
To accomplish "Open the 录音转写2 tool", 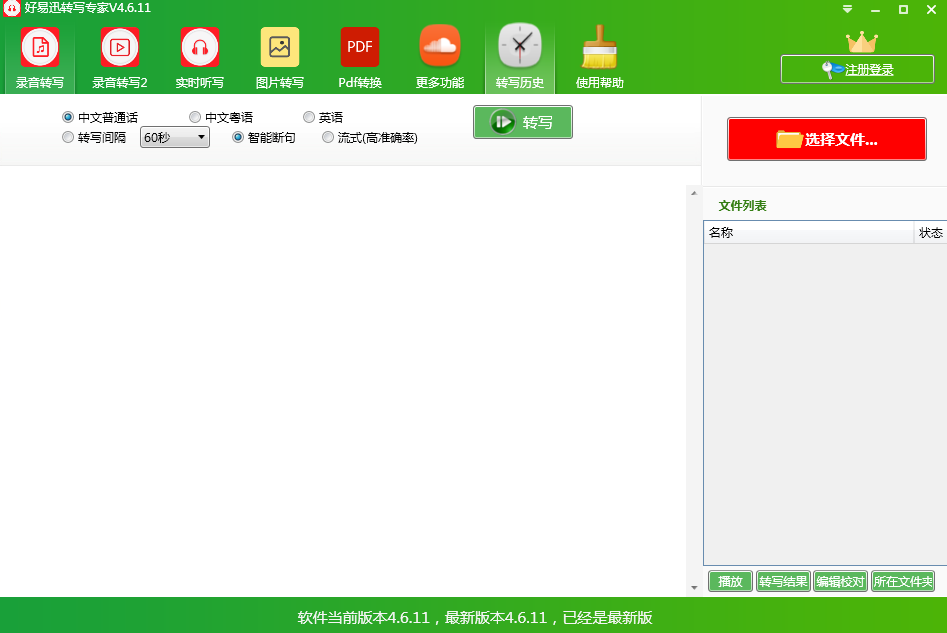I will tap(119, 55).
